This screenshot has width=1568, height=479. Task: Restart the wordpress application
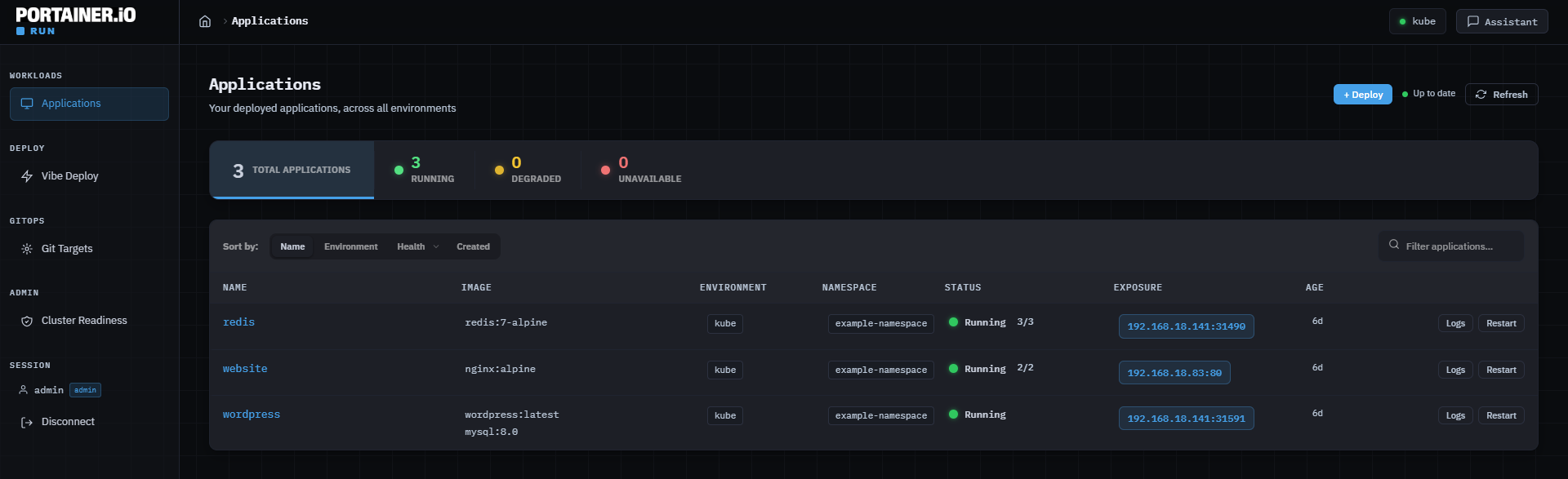coord(1501,415)
